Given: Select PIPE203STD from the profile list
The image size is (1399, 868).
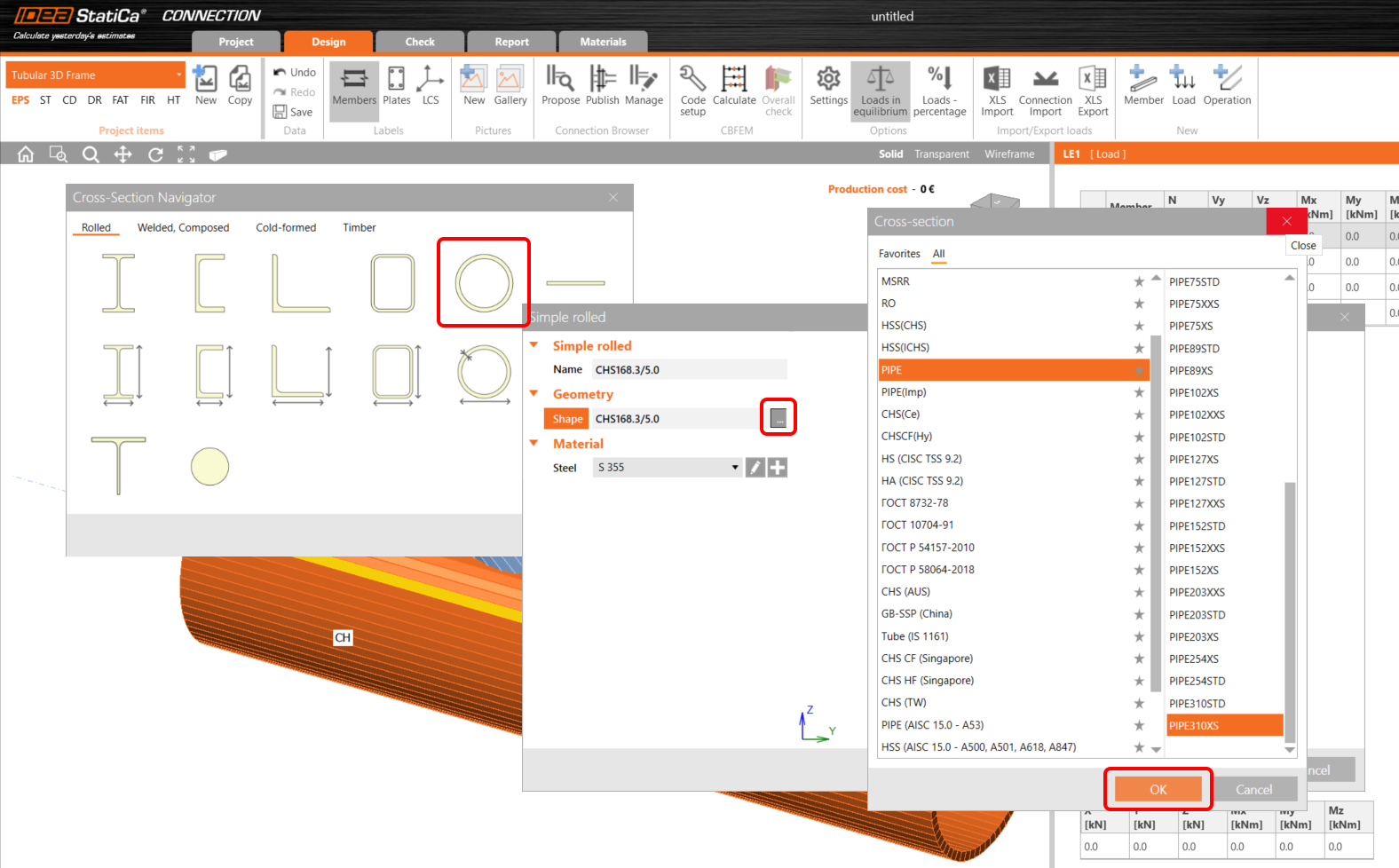Looking at the screenshot, I should [x=1197, y=615].
